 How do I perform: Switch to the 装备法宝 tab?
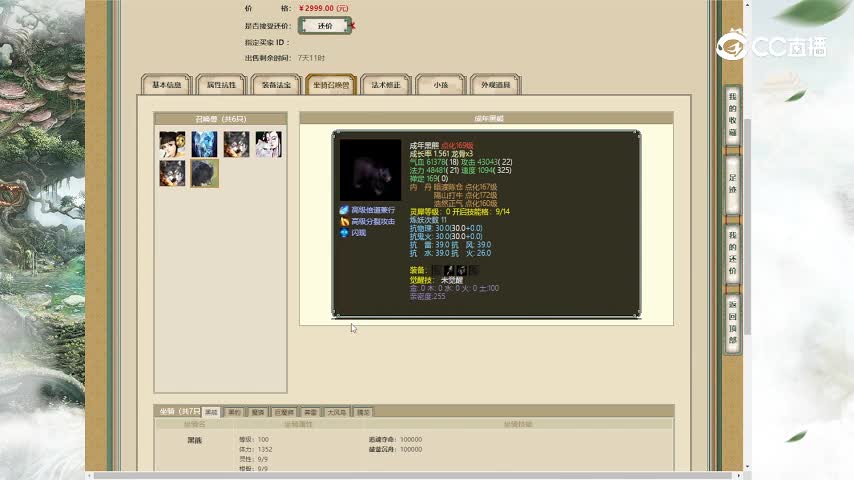click(x=276, y=84)
